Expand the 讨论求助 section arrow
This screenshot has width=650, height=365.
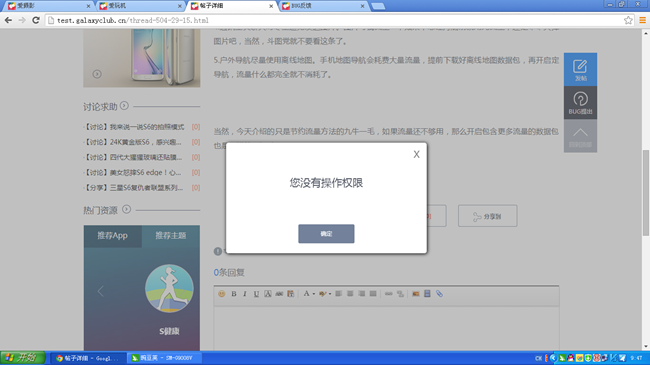point(124,106)
